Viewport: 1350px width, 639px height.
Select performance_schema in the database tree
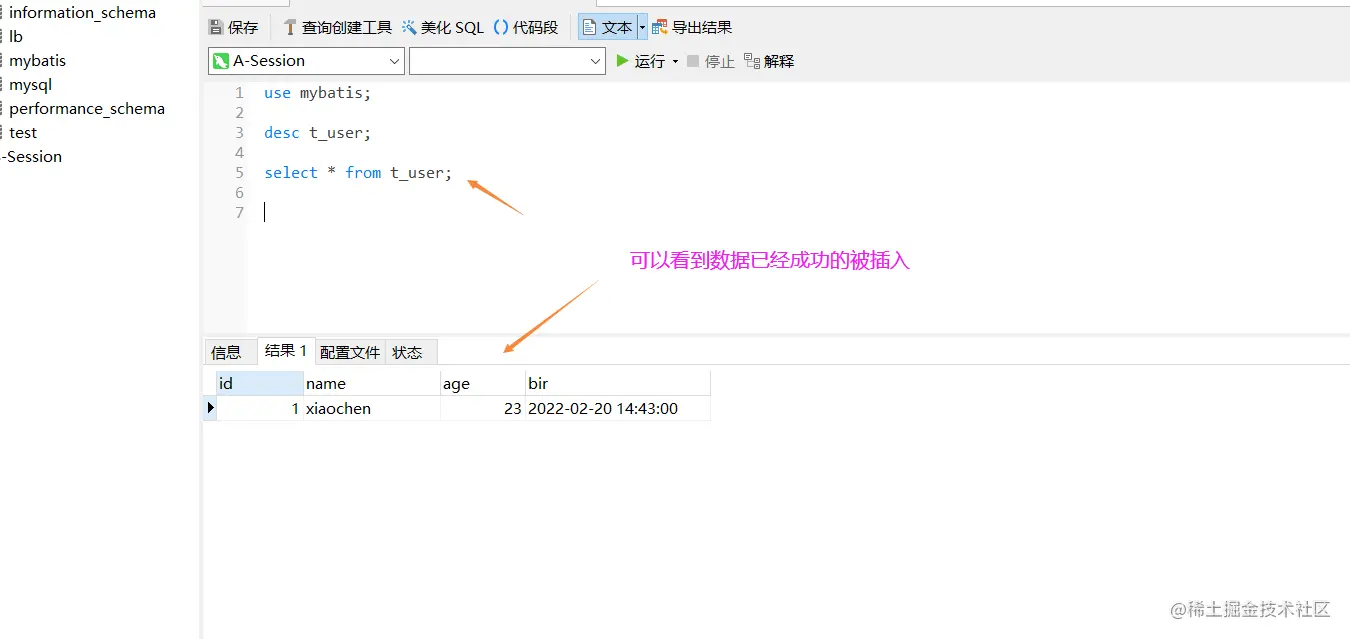pos(87,109)
